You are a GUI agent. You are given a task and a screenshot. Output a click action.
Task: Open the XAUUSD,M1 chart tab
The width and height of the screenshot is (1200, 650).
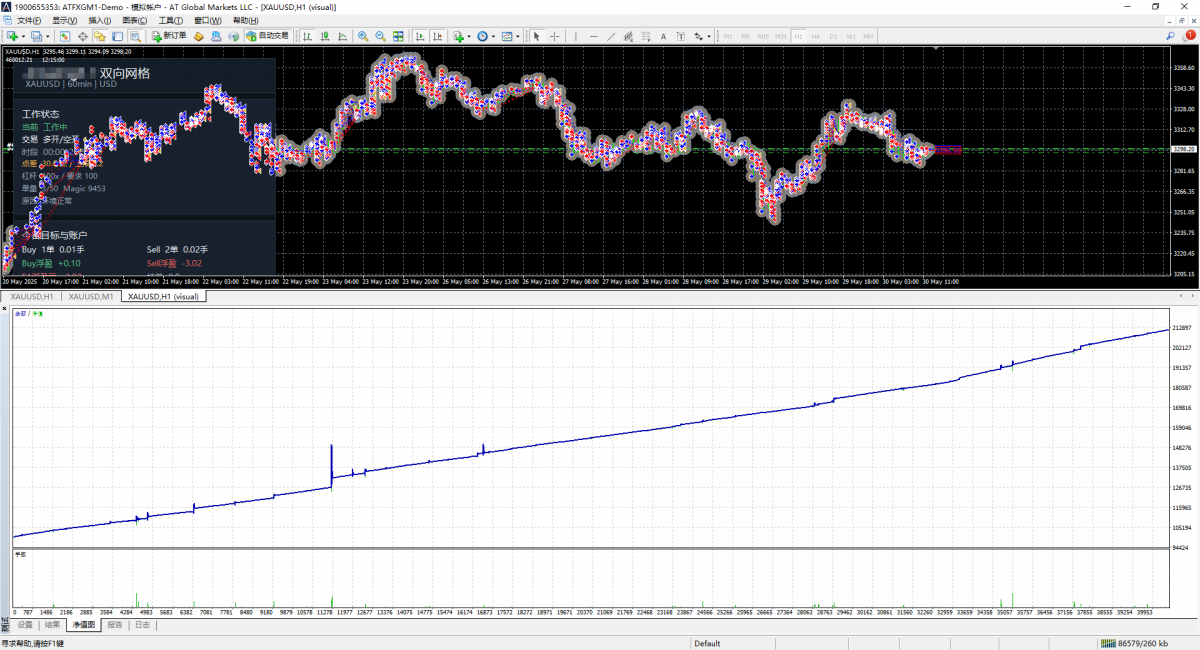pyautogui.click(x=91, y=296)
